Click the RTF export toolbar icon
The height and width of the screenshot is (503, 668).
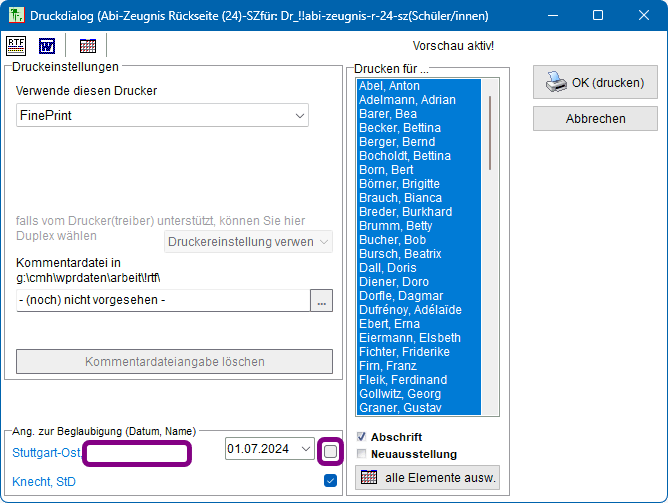17,45
